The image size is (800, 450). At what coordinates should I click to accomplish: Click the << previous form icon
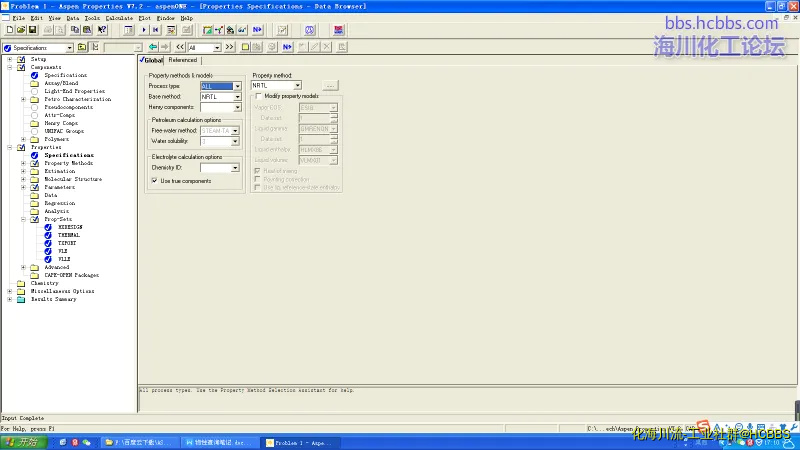180,47
